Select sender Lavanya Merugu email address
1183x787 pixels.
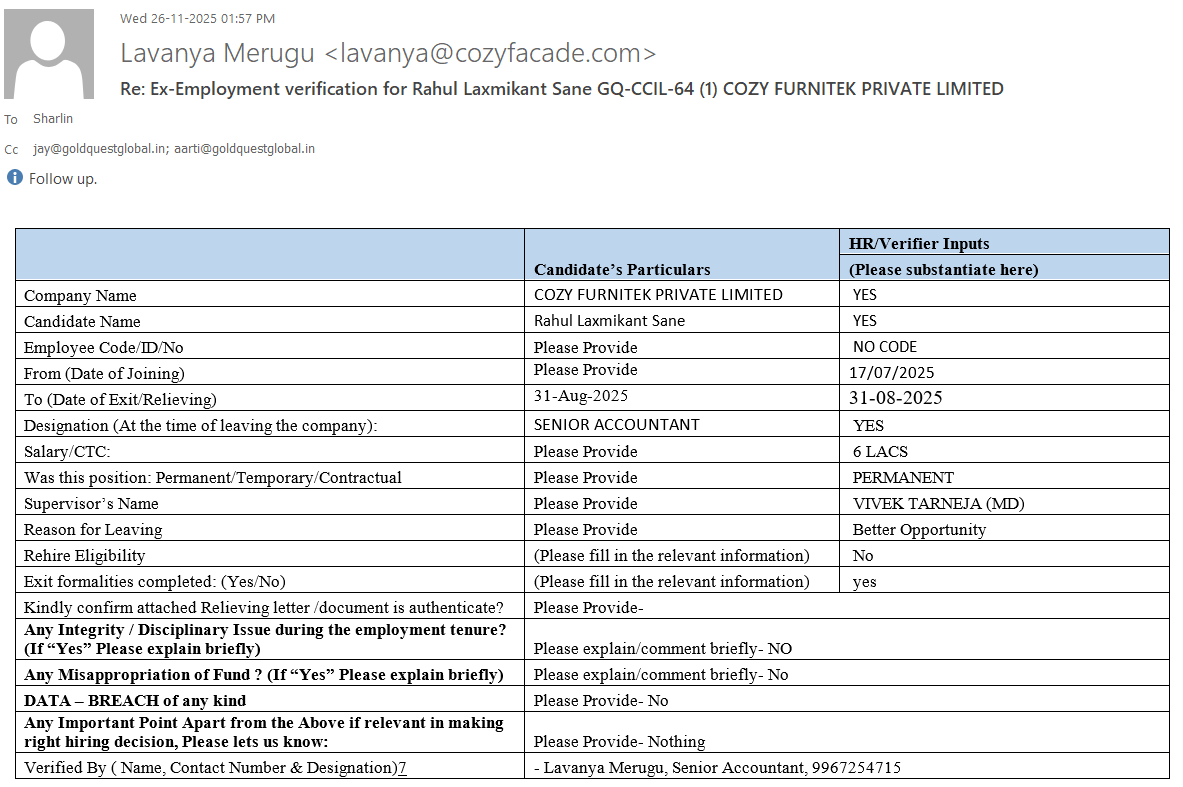[x=490, y=53]
